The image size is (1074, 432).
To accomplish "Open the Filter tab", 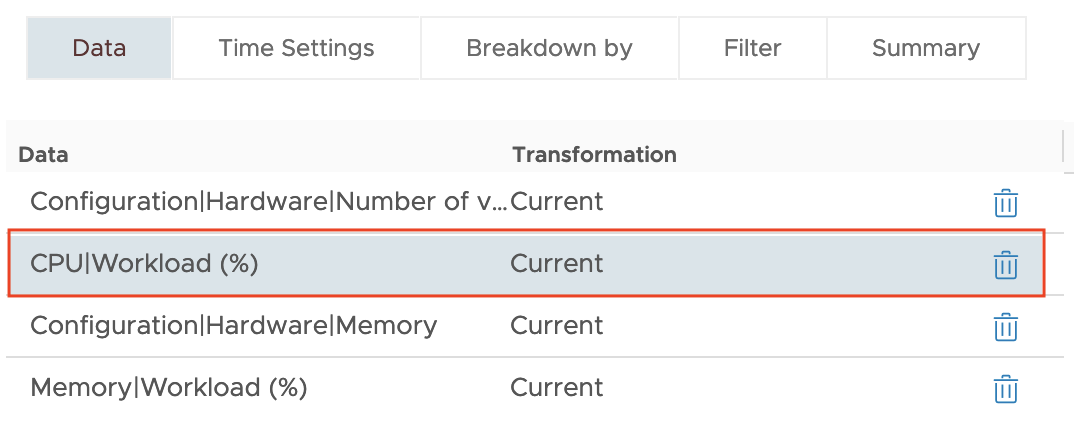I will tap(752, 48).
